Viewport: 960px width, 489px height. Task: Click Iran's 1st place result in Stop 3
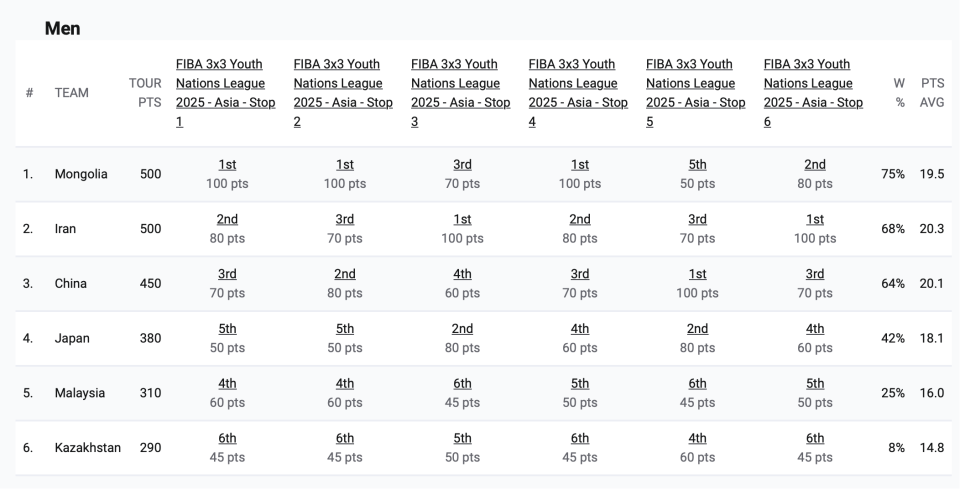coord(462,220)
